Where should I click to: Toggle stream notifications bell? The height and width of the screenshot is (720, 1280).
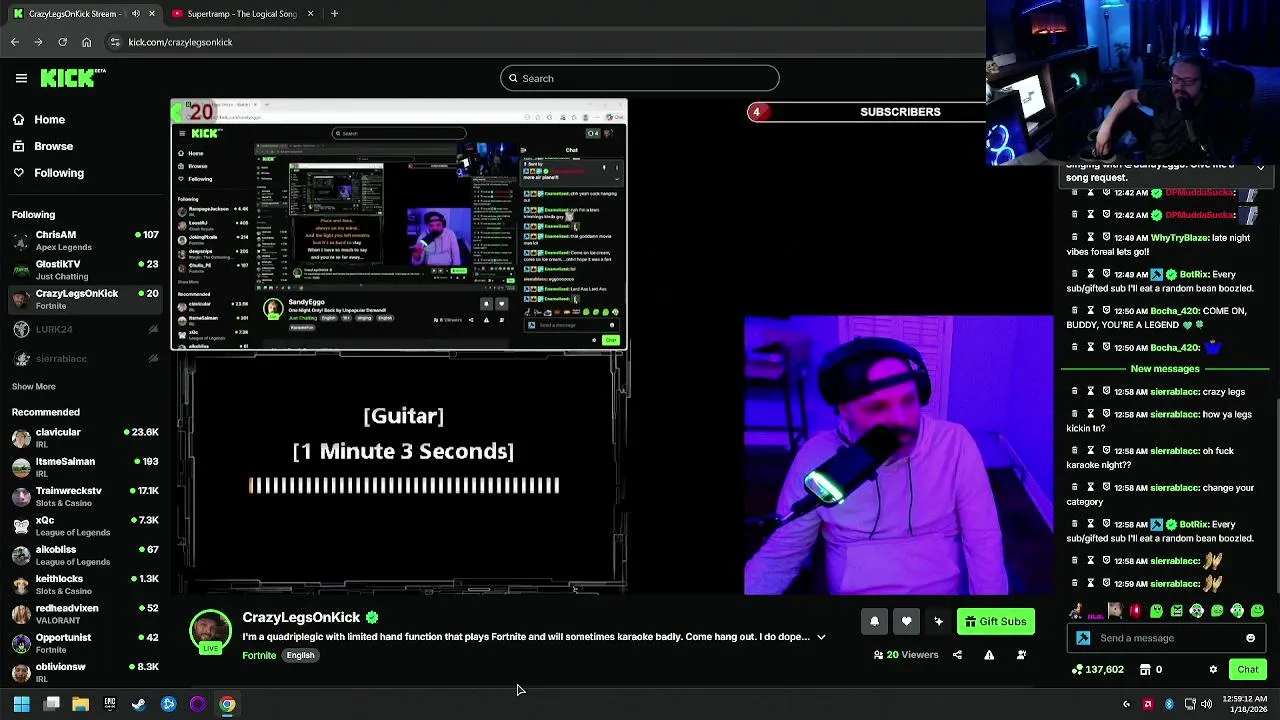pyautogui.click(x=874, y=621)
